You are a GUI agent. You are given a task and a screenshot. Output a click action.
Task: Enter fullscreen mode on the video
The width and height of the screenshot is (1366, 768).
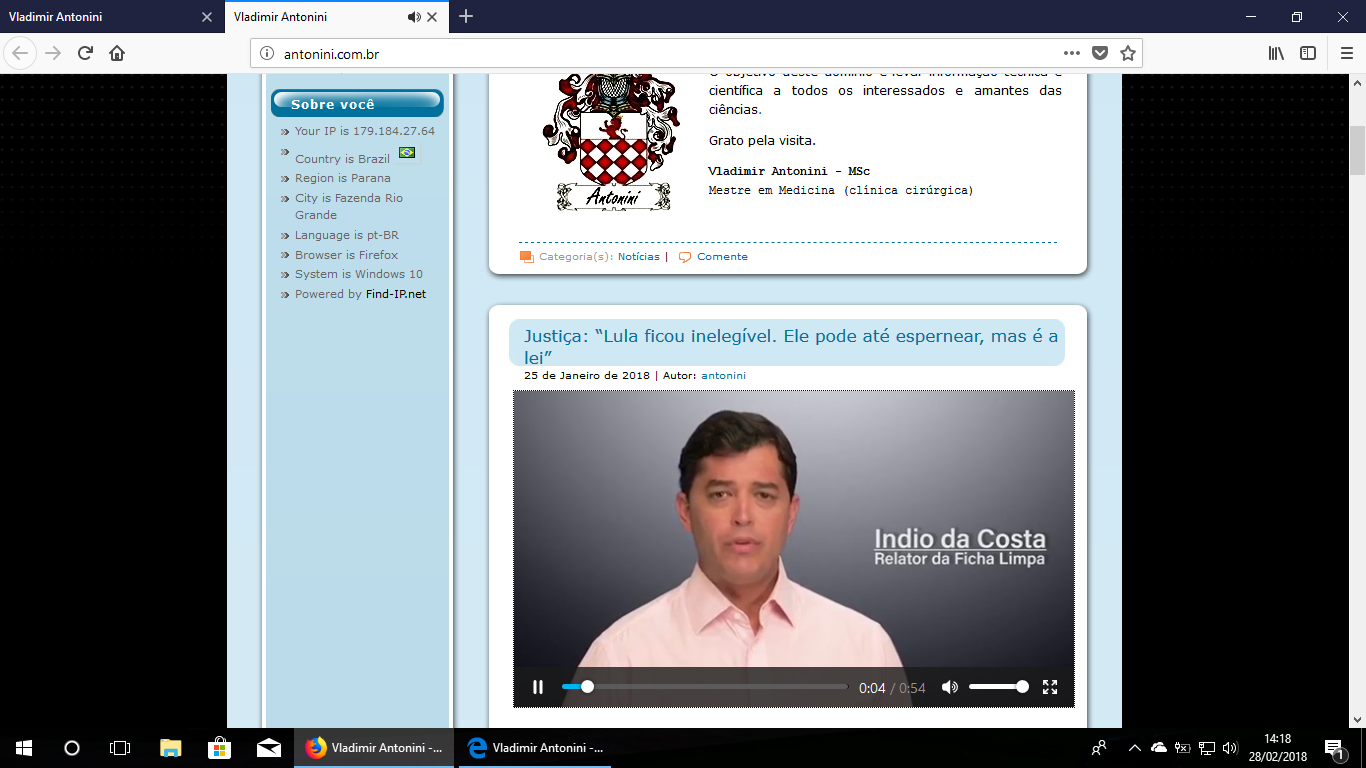(x=1050, y=687)
